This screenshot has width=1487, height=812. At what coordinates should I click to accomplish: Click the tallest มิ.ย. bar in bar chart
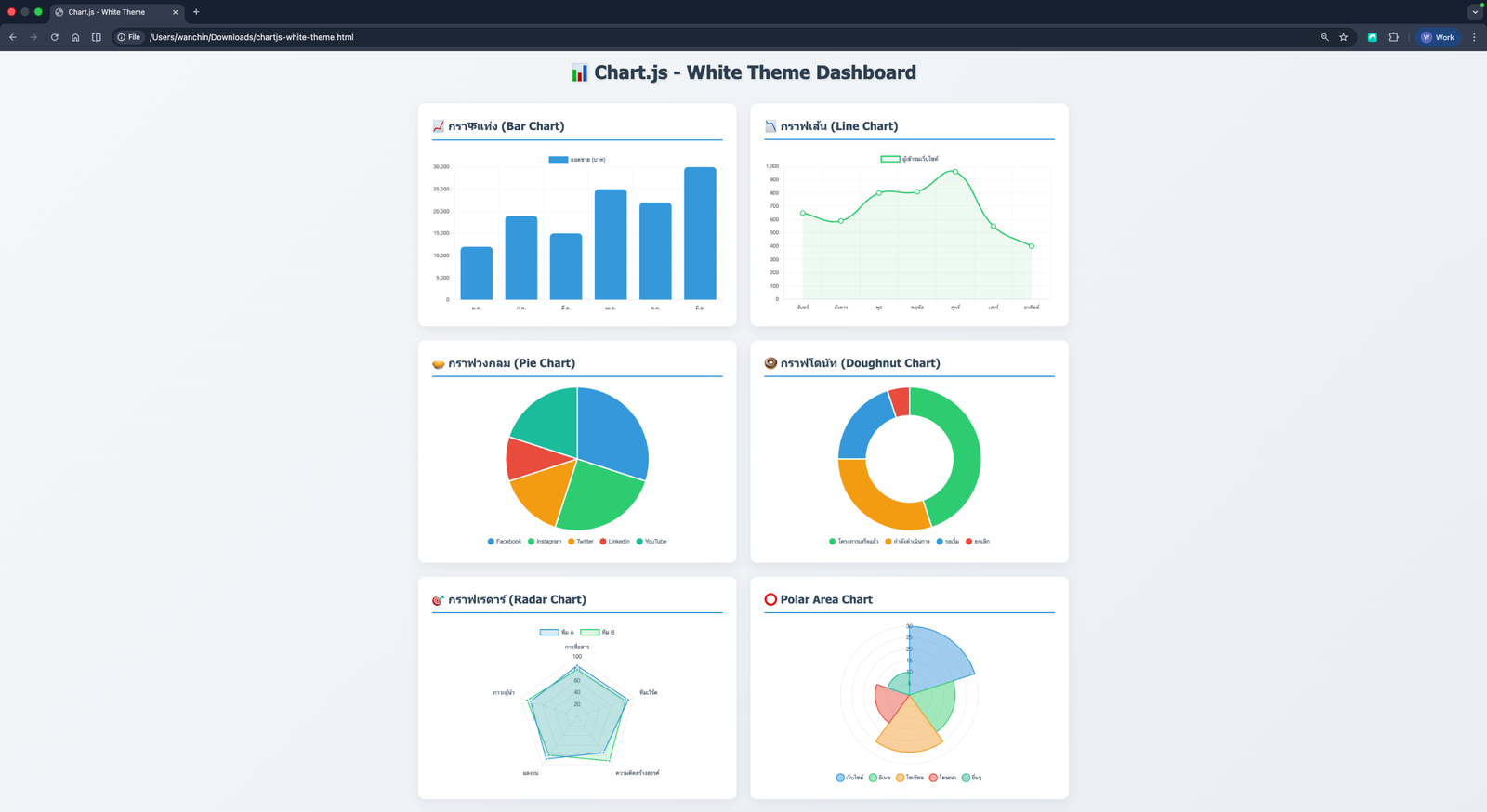700,233
